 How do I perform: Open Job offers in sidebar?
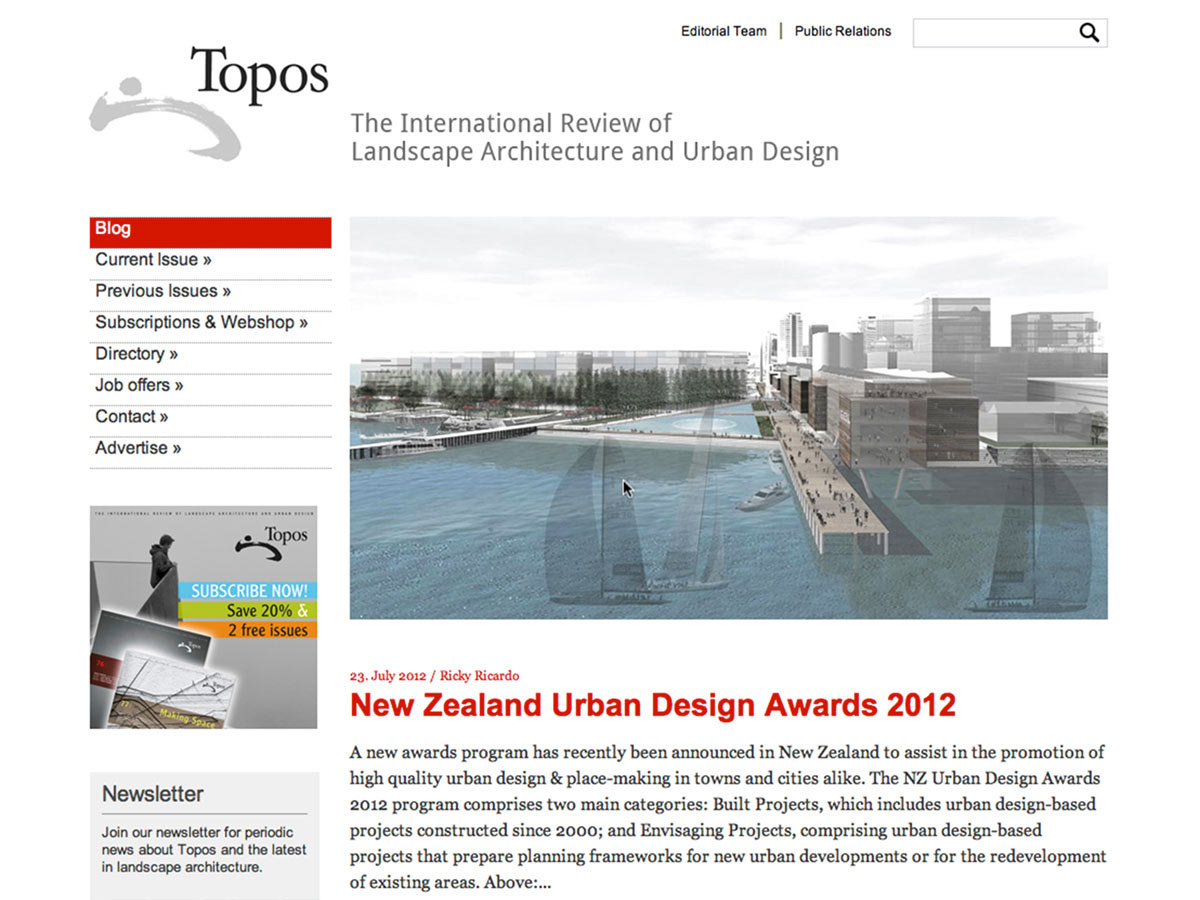pos(210,390)
